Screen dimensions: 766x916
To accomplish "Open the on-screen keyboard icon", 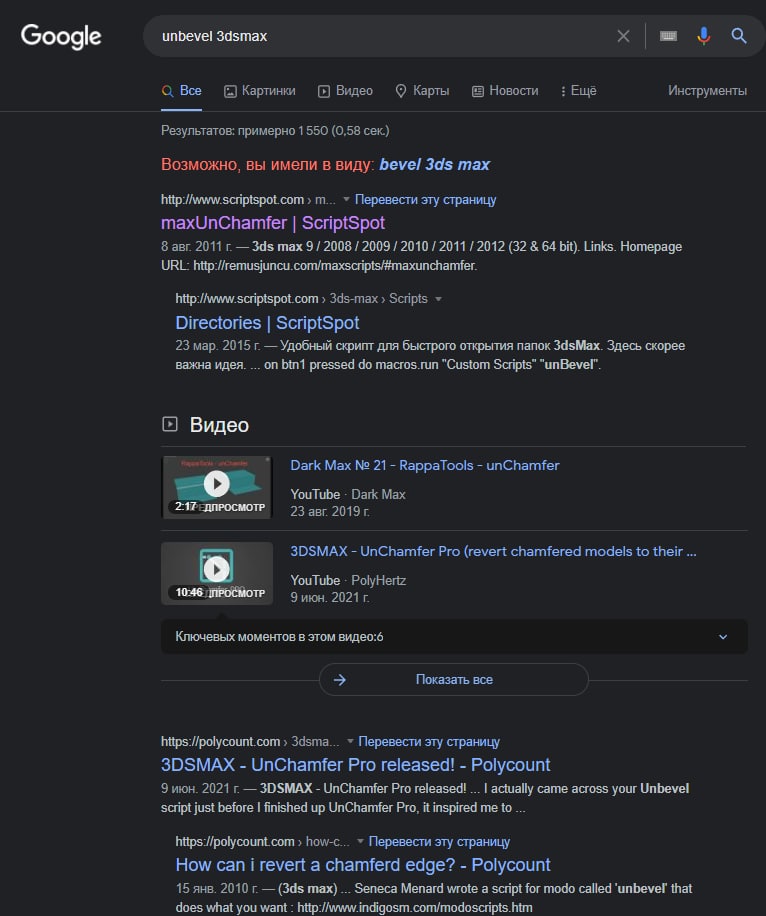I will [x=668, y=36].
